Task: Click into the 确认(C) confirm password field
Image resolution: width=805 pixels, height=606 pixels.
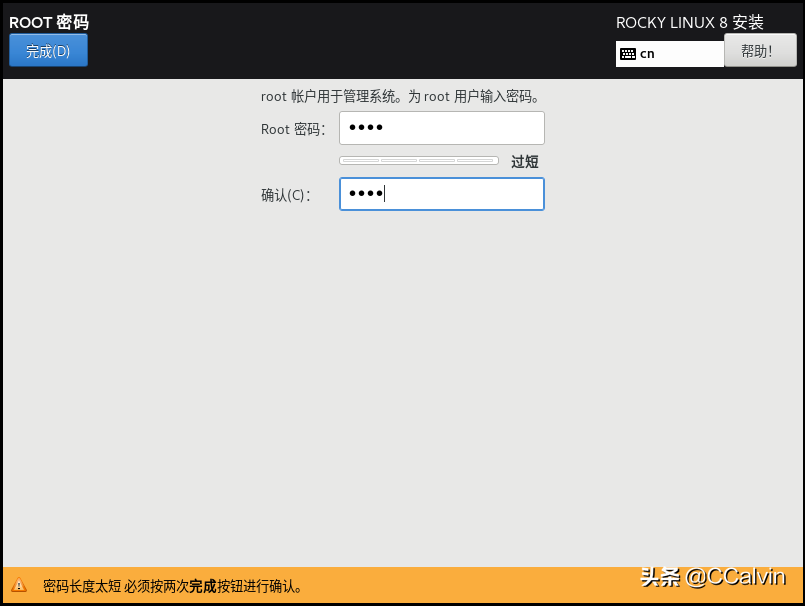Action: pyautogui.click(x=442, y=194)
